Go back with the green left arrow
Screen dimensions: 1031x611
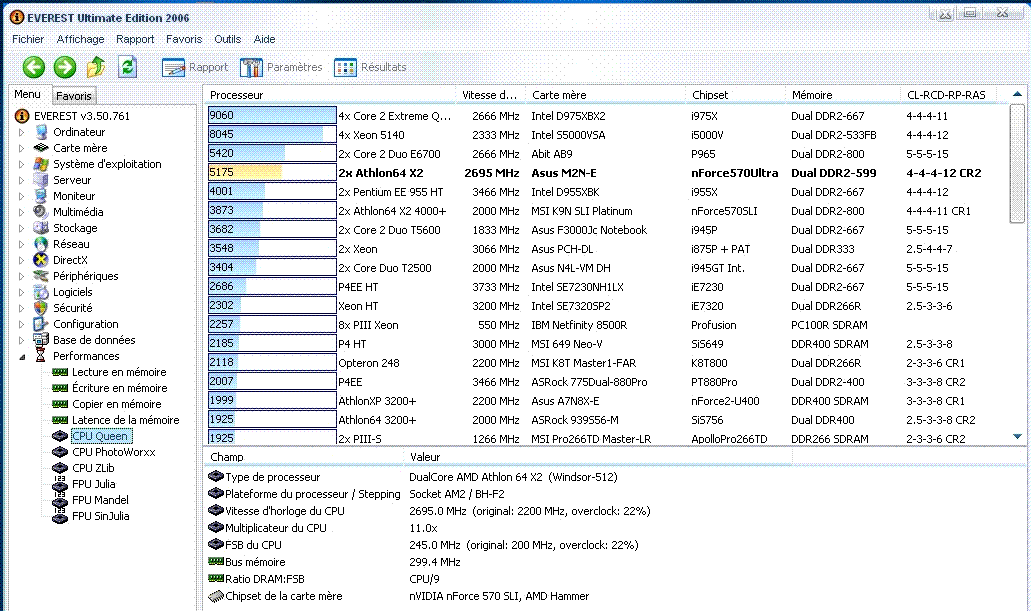tap(34, 66)
